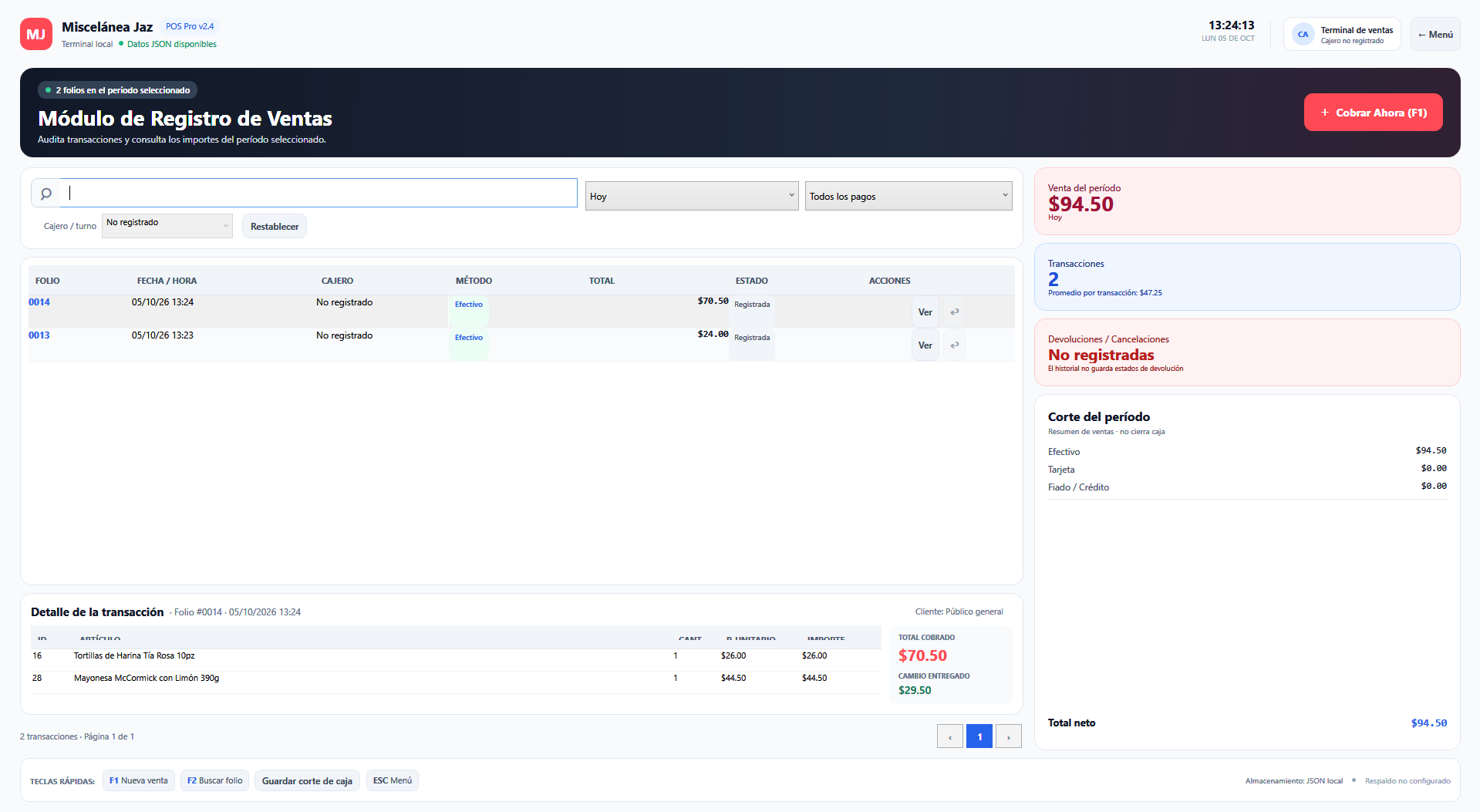The image size is (1480, 812).
Task: Click F2 Buscar folio shortcut
Action: pos(215,780)
